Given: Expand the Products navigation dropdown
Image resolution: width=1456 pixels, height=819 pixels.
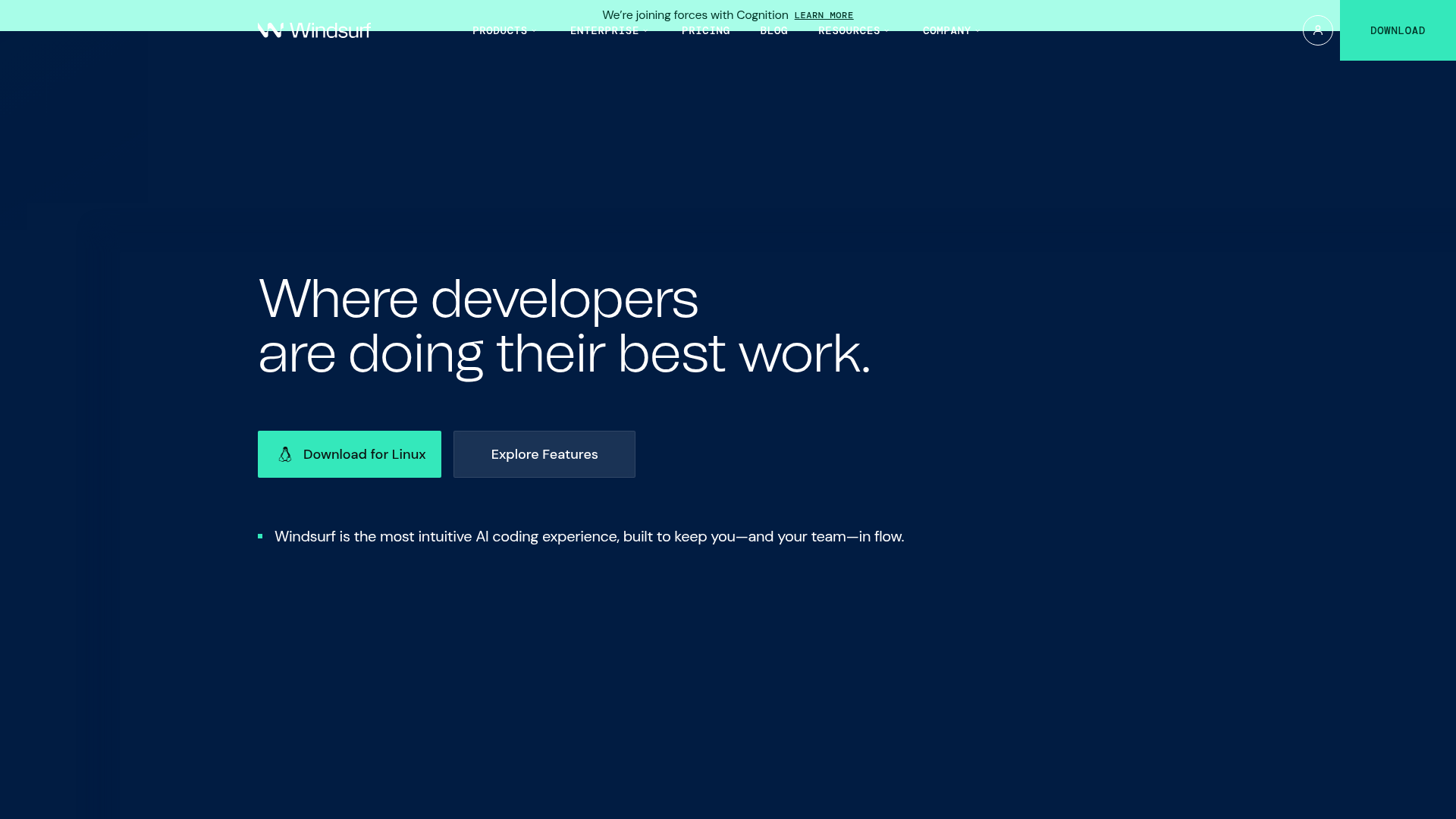Looking at the screenshot, I should [500, 30].
